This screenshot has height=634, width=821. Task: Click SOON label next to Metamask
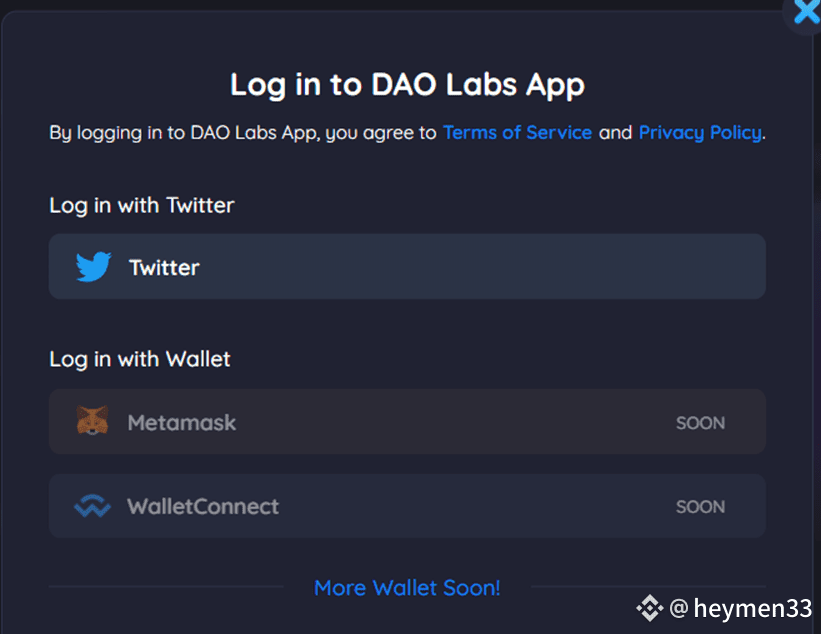701,423
